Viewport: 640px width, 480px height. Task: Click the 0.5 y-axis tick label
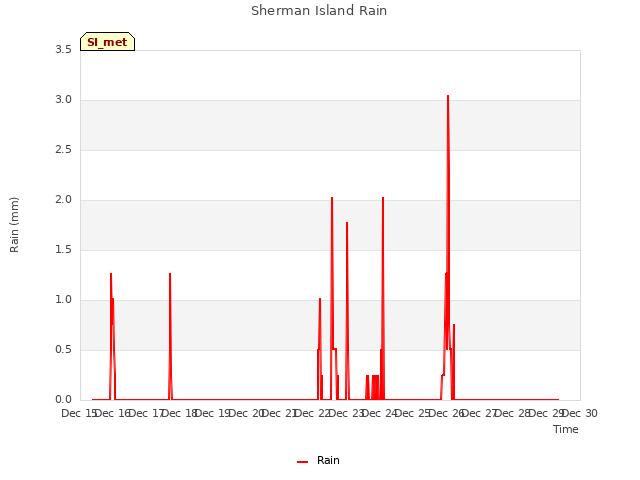(63, 350)
